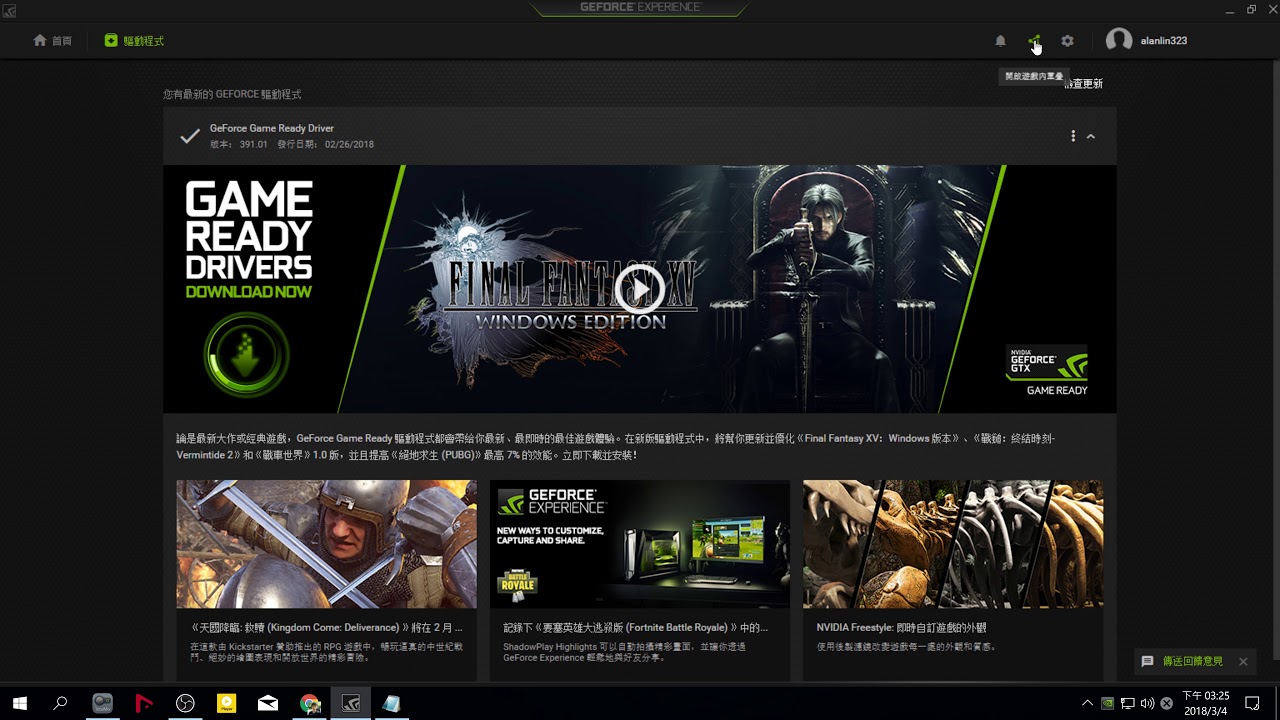Show hidden system tray icons

tap(1088, 703)
